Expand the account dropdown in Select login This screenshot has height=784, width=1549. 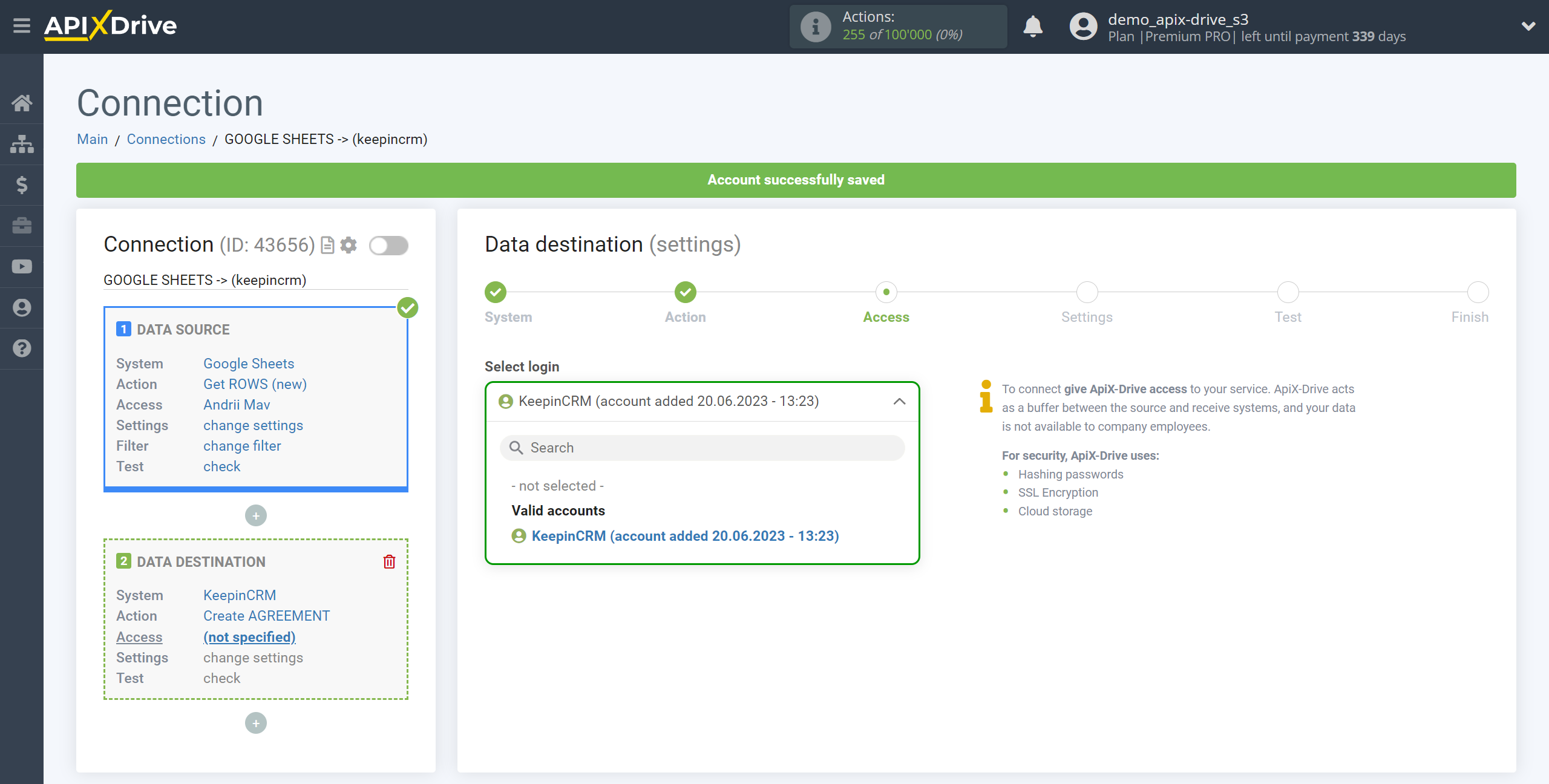(897, 400)
